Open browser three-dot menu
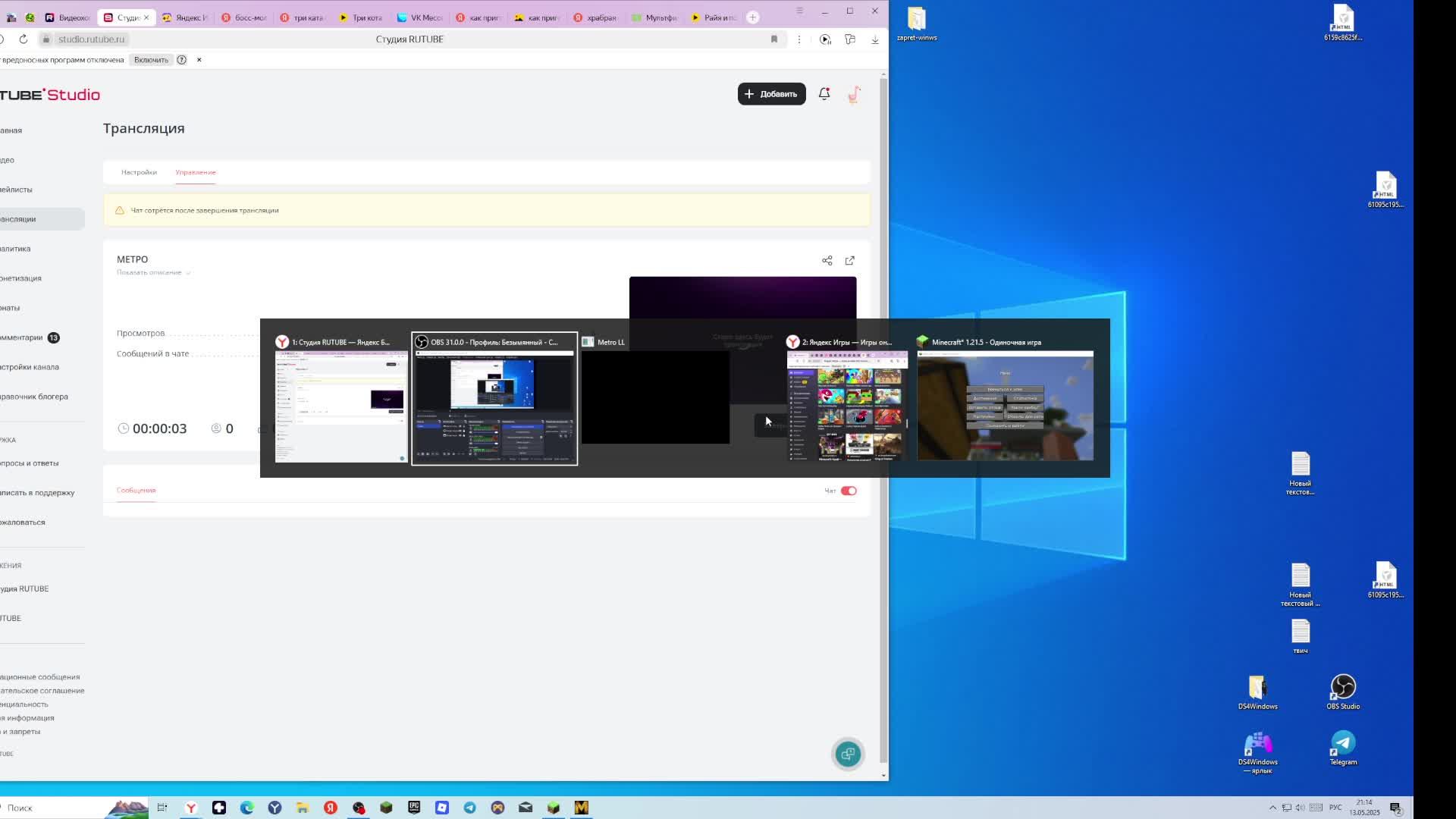 (799, 39)
